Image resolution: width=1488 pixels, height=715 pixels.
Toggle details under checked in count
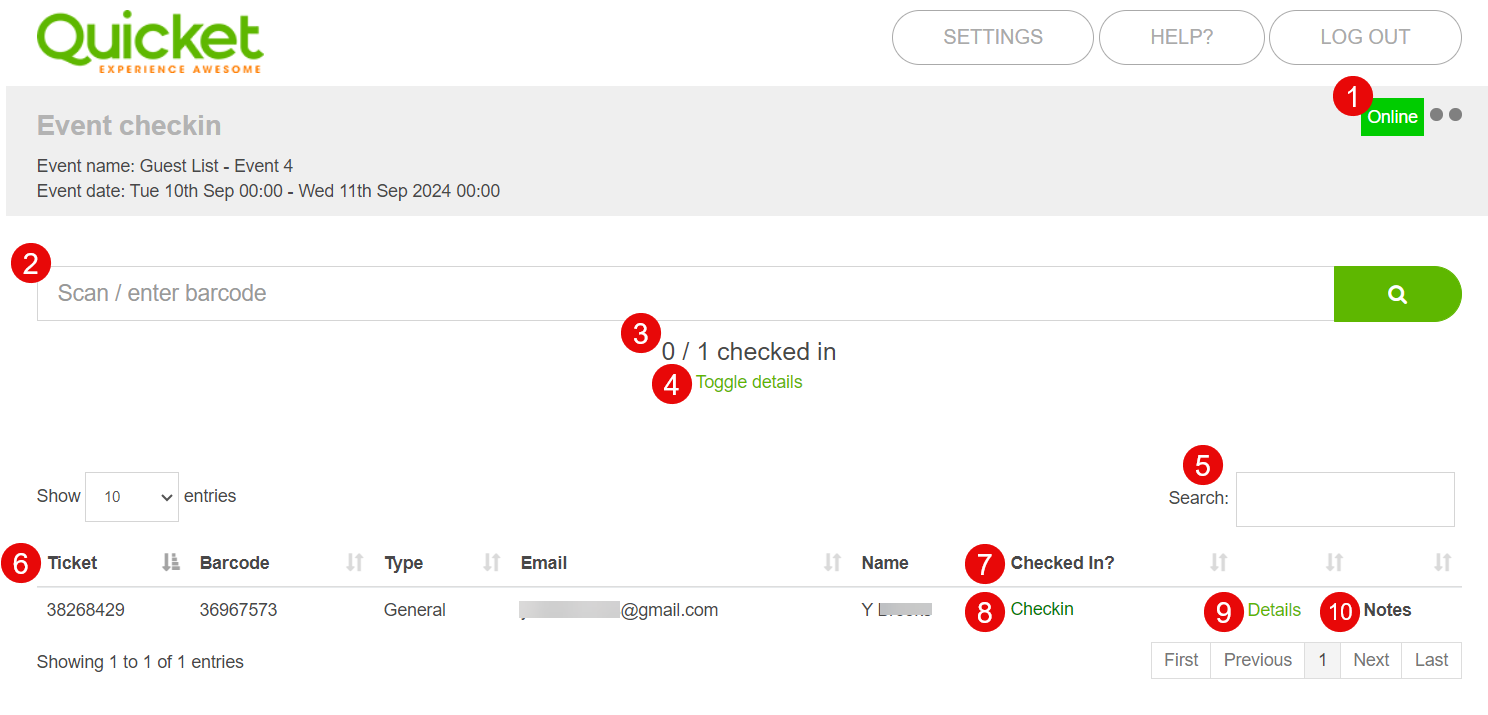point(749,382)
